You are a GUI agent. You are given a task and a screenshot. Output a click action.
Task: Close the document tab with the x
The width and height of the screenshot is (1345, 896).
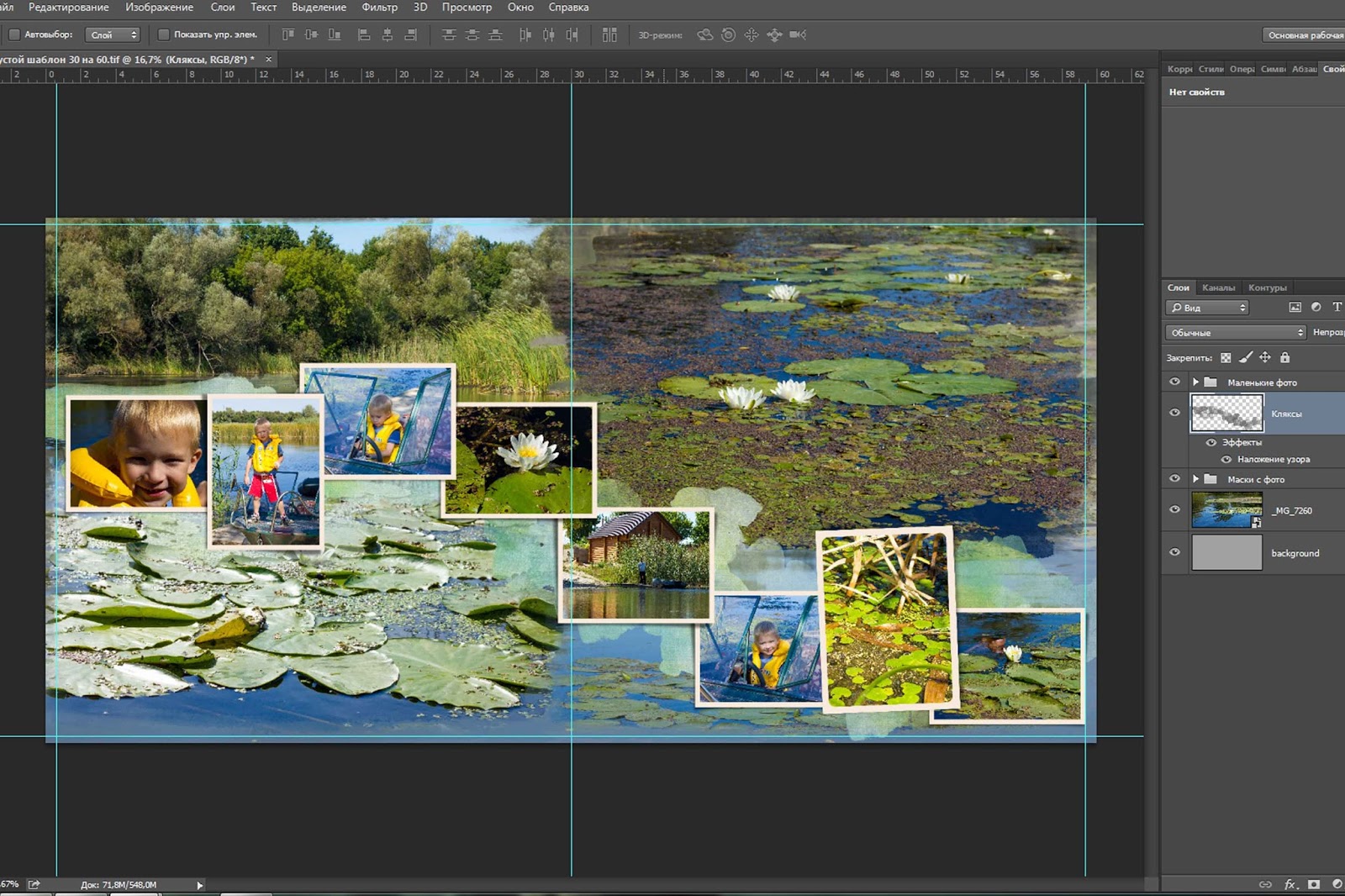269,60
